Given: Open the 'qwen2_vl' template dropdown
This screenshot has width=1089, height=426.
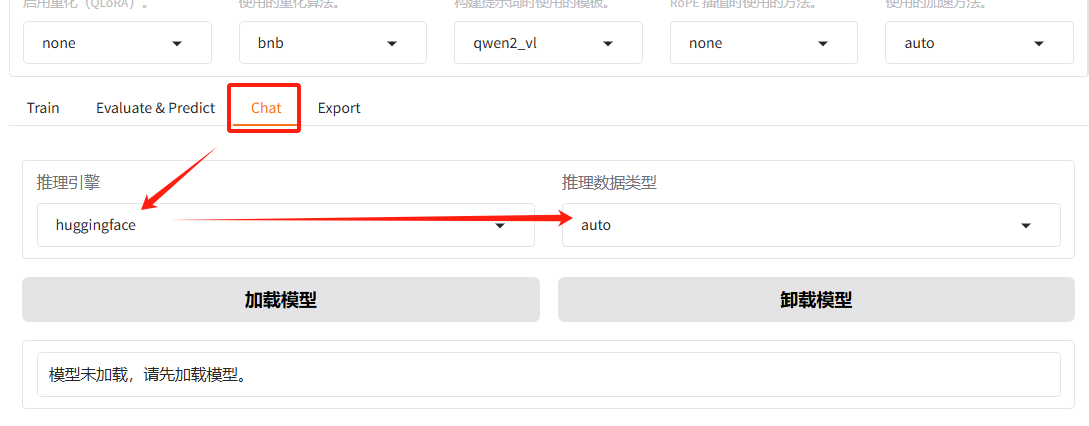Looking at the screenshot, I should coord(549,42).
